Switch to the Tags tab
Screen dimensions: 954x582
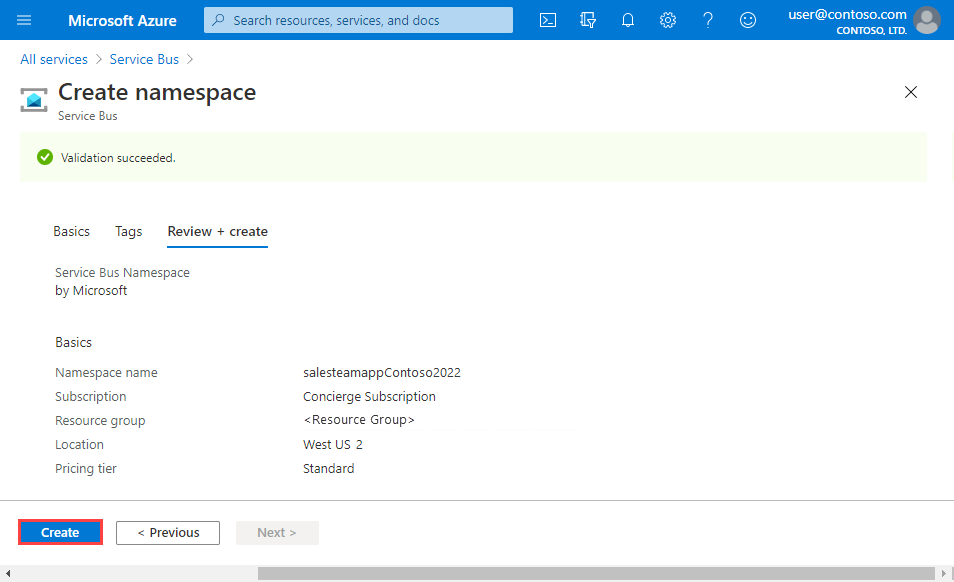[128, 232]
